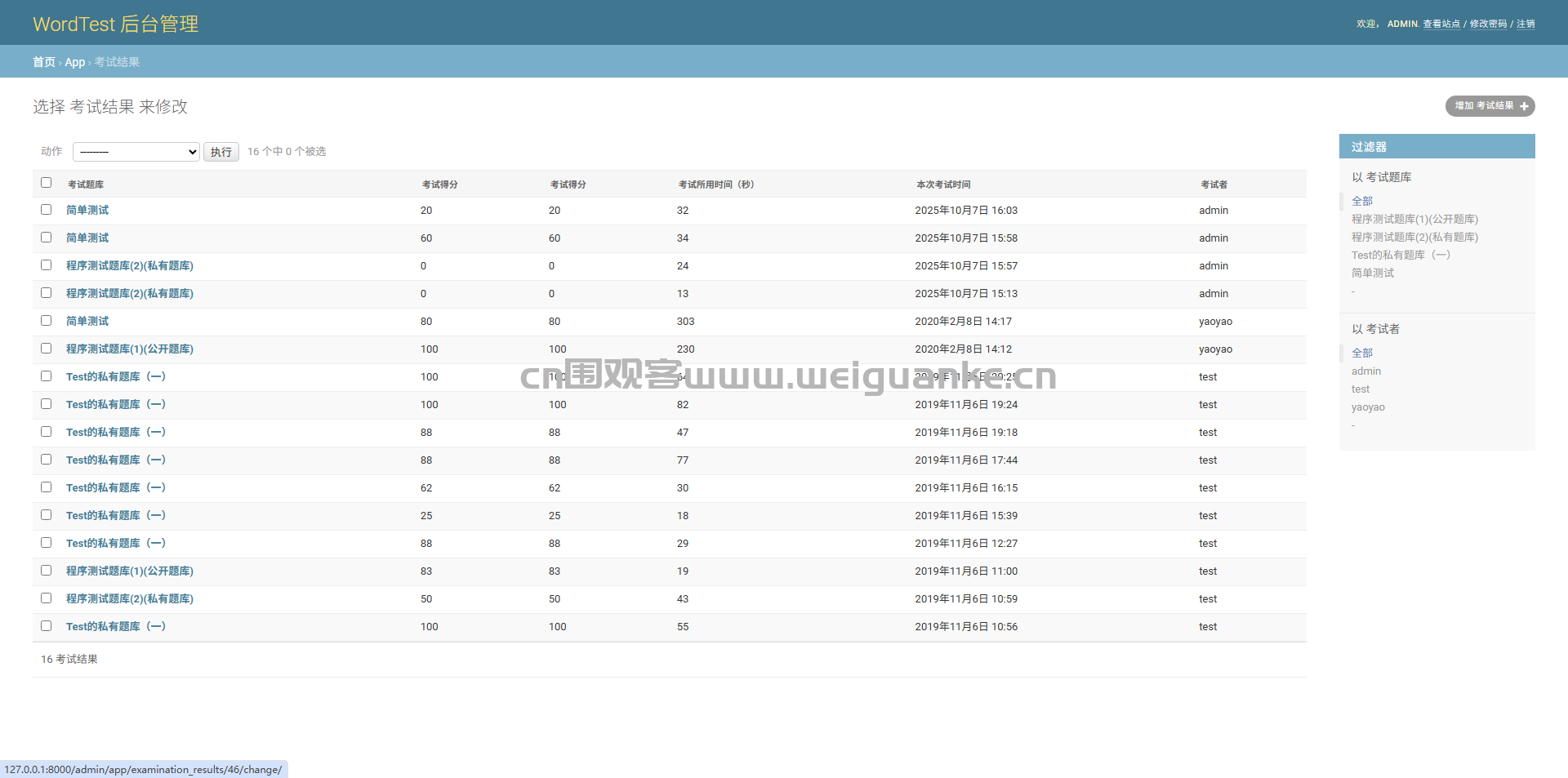Sort by 本次考试时间 column header
The image size is (1568, 778).
(x=943, y=184)
